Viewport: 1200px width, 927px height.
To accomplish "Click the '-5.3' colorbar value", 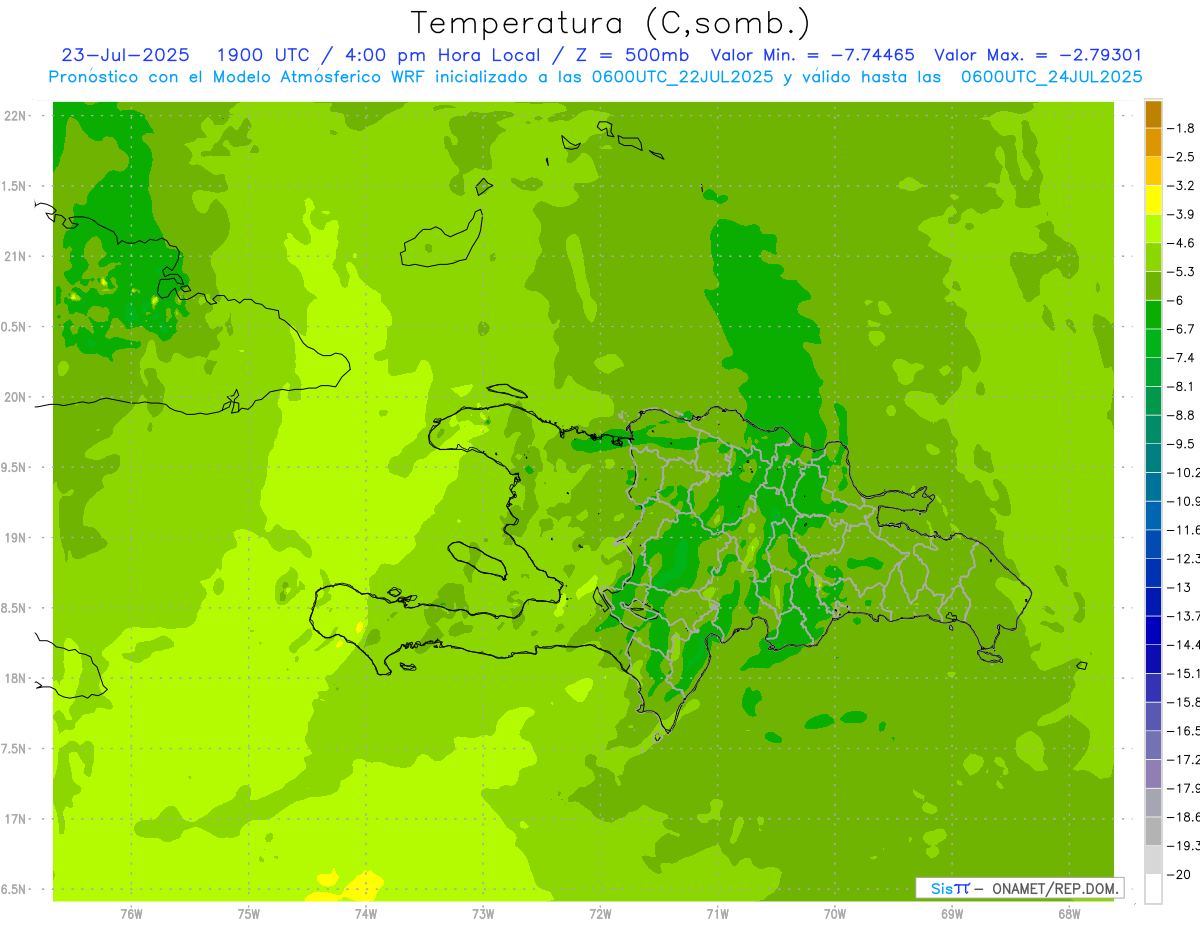I will (x=1181, y=271).
